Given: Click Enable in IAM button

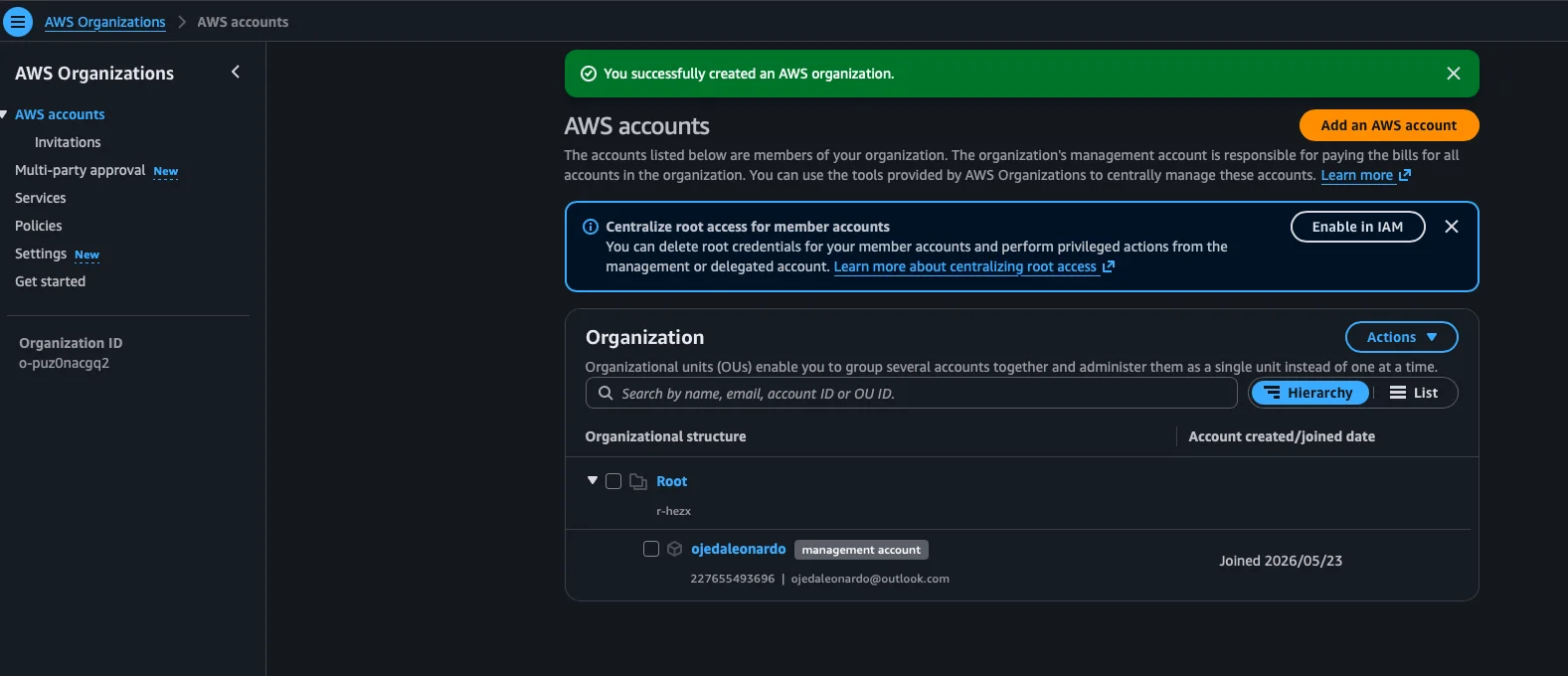Looking at the screenshot, I should tap(1357, 227).
